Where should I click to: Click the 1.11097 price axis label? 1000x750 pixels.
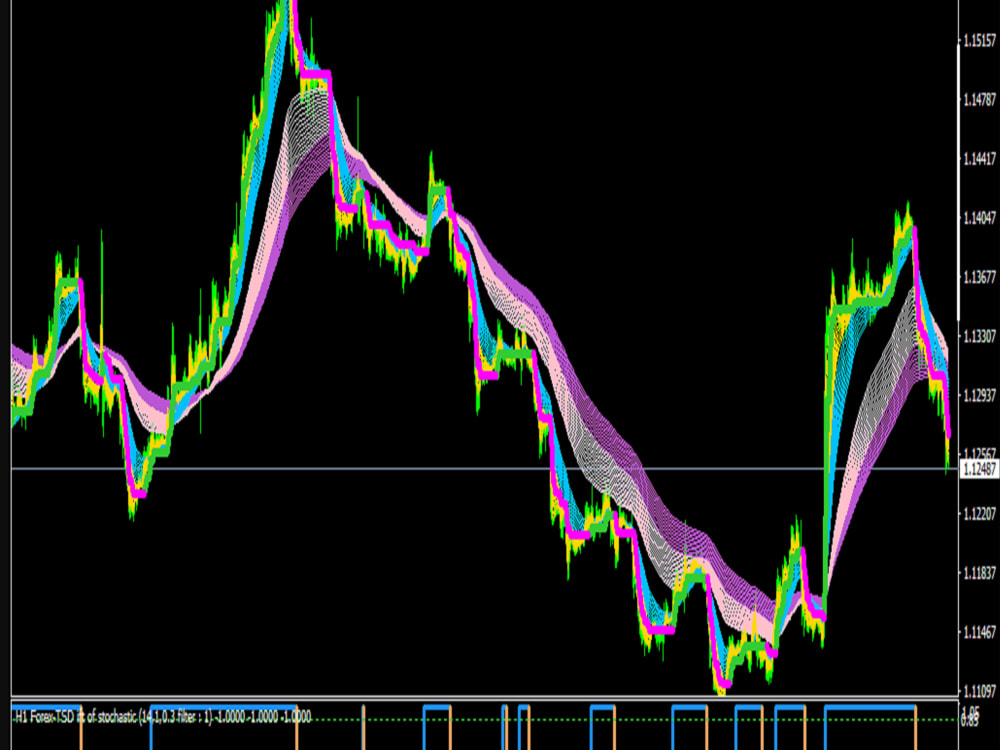[x=980, y=691]
